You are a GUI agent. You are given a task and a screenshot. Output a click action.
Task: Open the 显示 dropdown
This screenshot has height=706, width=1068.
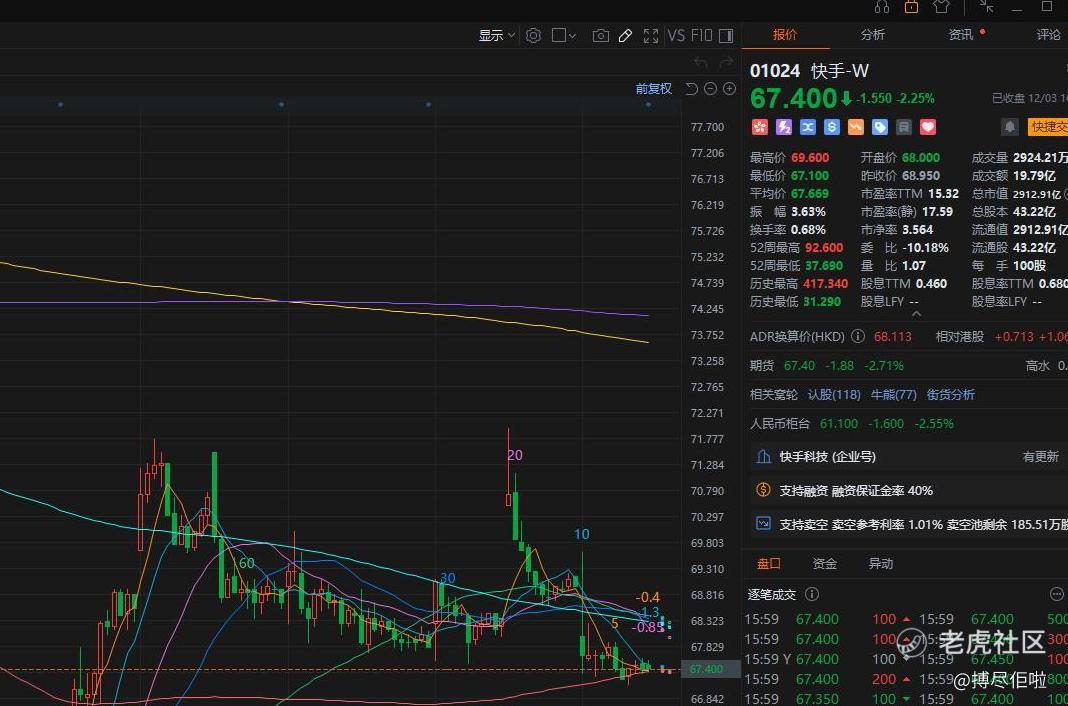pos(497,35)
